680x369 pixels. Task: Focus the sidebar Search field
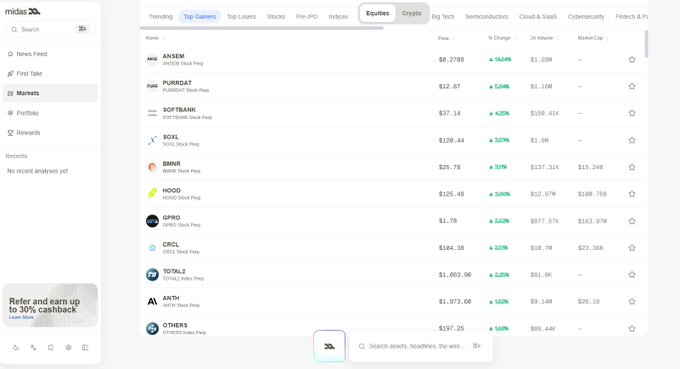50,29
